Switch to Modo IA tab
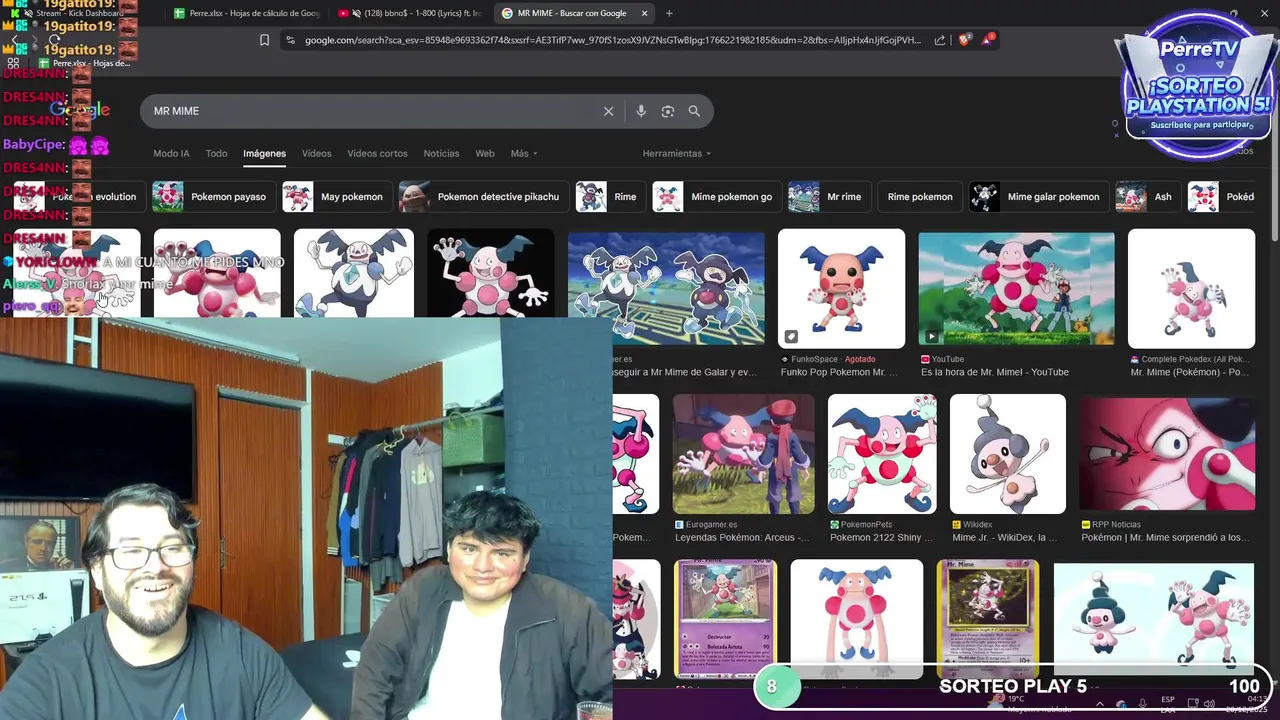 tap(171, 153)
